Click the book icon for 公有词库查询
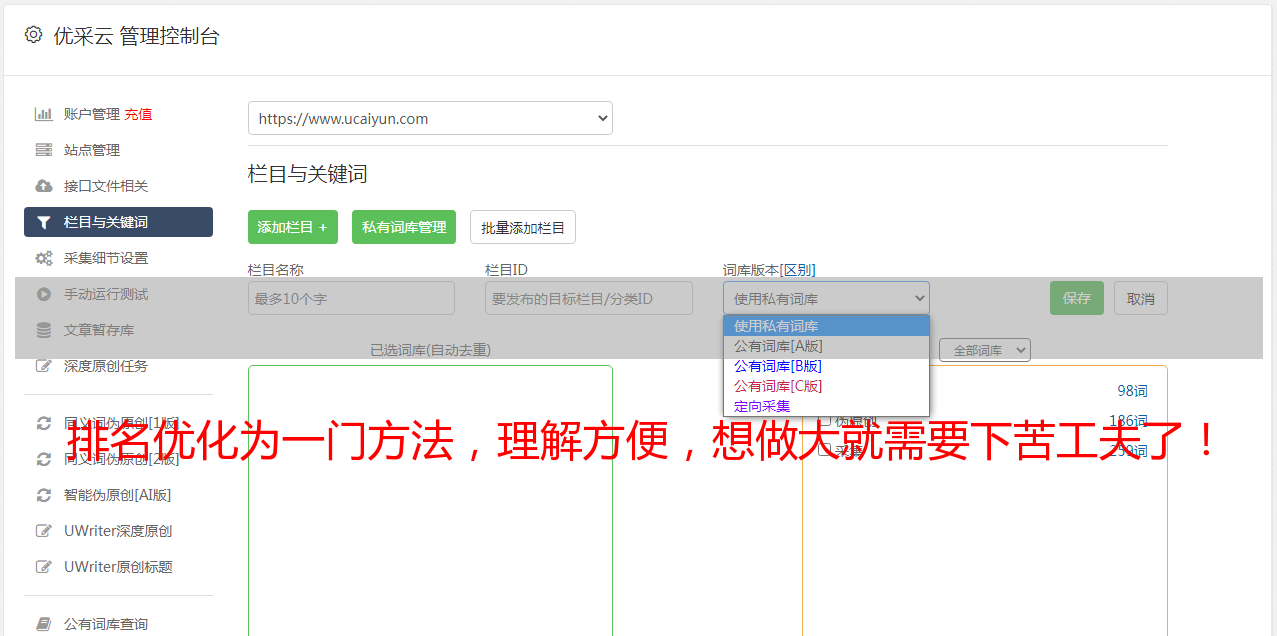1277x636 pixels. click(44, 624)
